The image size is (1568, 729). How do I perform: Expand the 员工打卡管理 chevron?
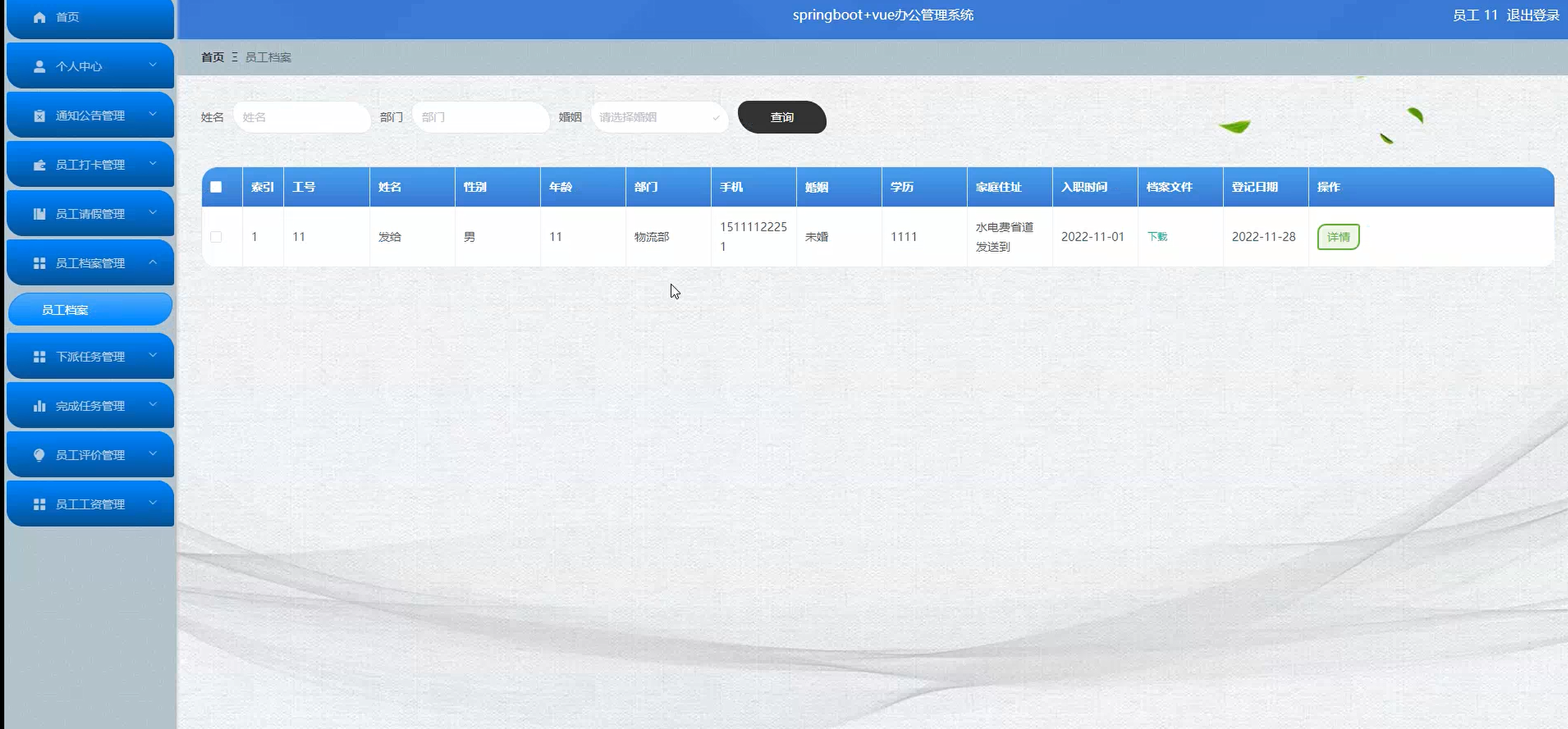coord(152,164)
